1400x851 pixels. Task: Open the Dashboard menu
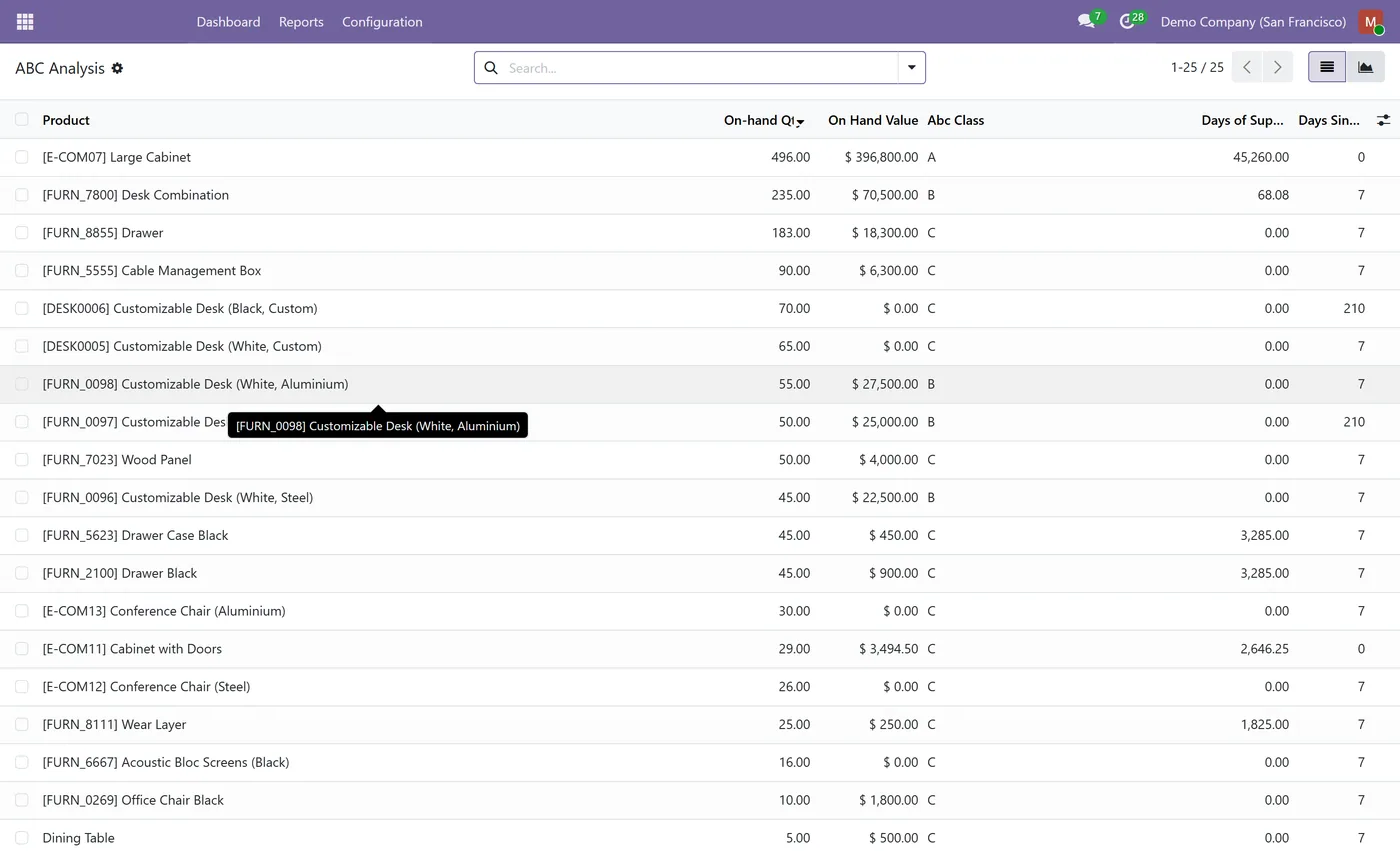tap(228, 21)
